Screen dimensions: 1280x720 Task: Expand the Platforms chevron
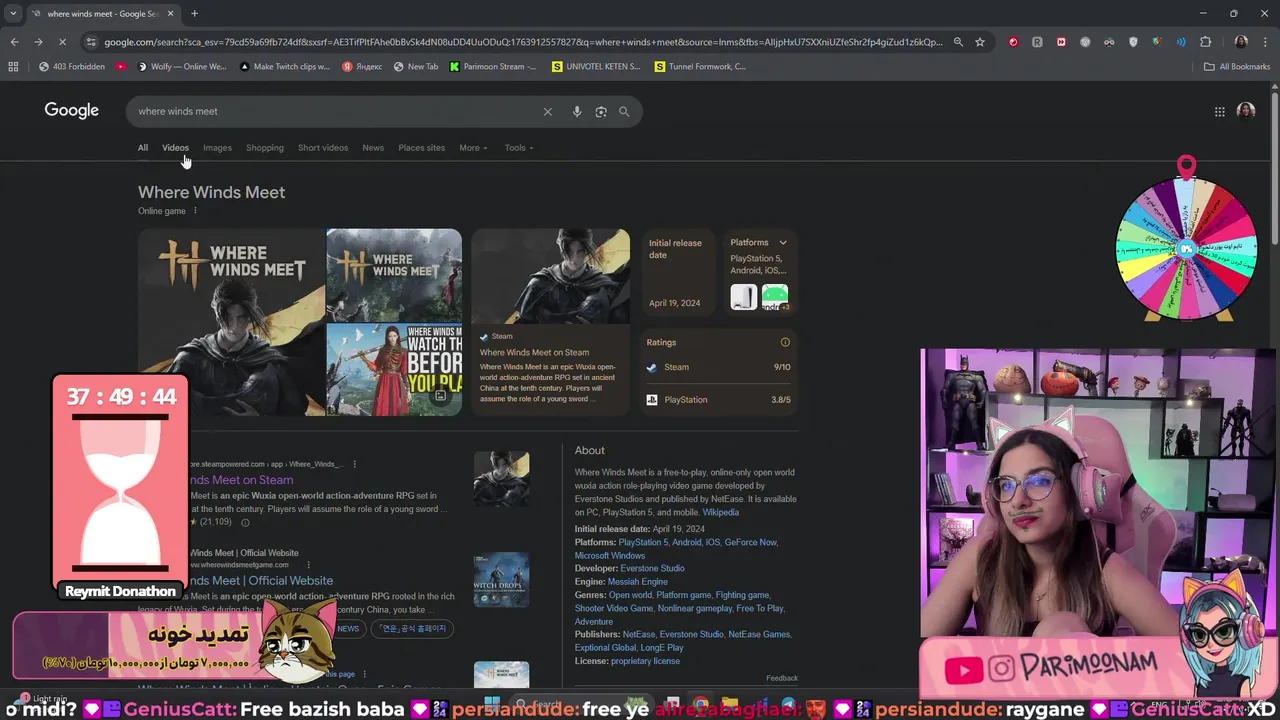click(783, 243)
